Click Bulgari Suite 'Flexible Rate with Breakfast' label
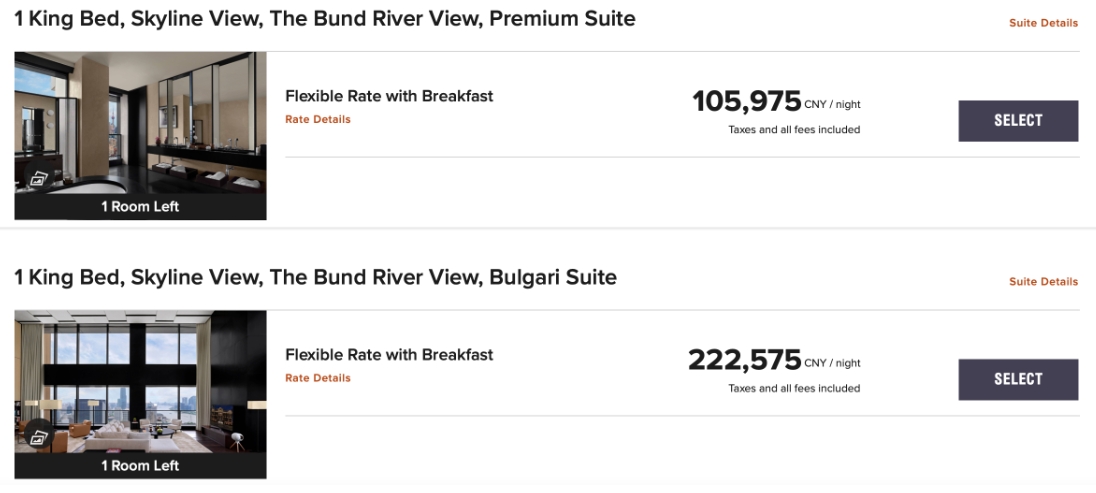 [x=389, y=355]
